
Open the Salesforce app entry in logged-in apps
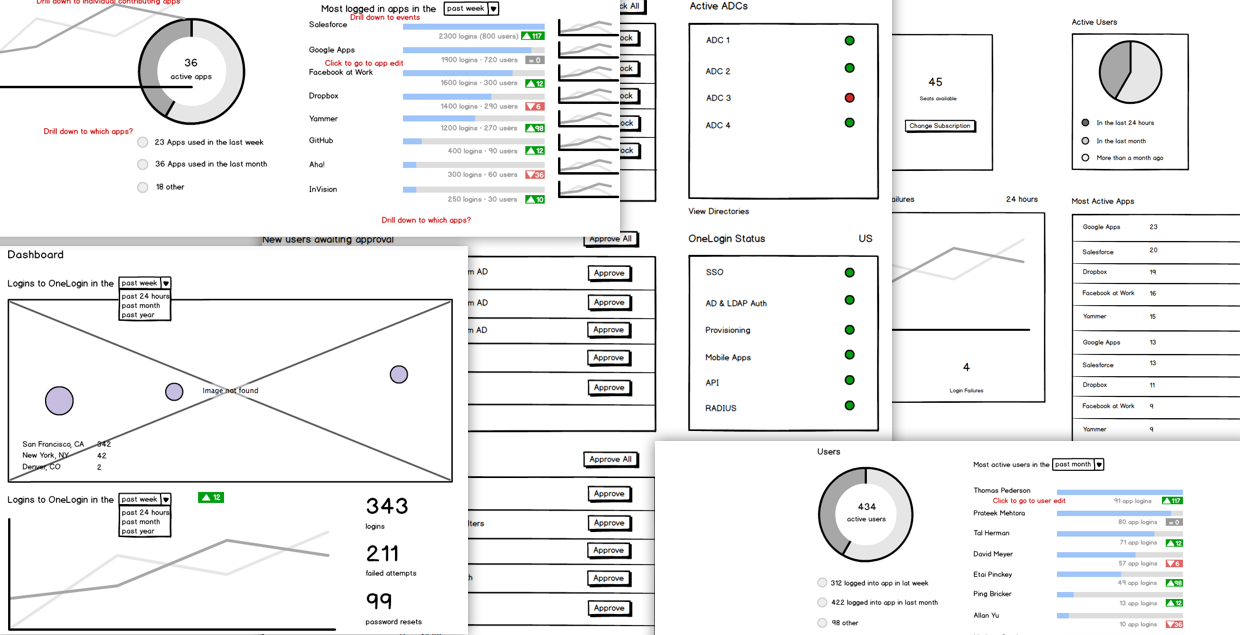tap(328, 24)
